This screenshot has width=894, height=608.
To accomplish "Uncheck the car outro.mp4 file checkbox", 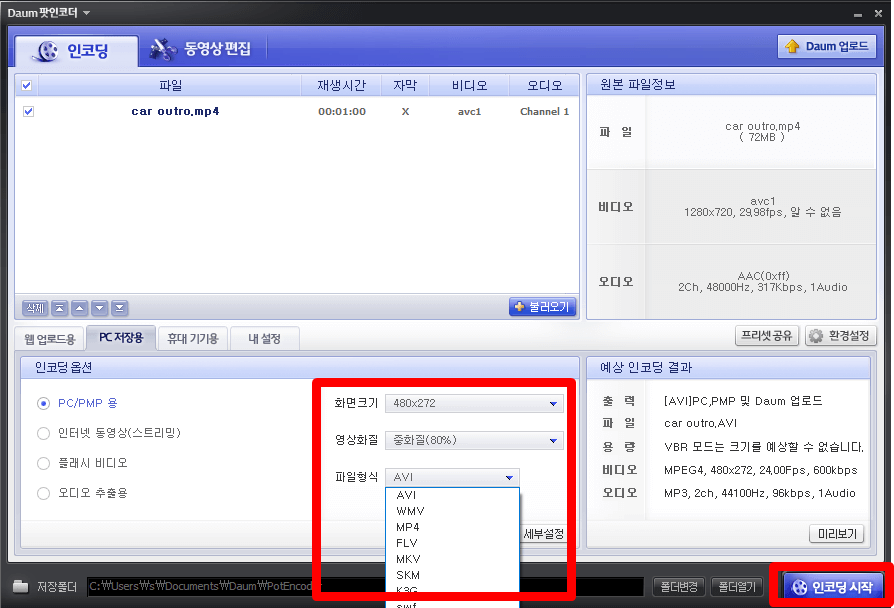I will coord(29,111).
